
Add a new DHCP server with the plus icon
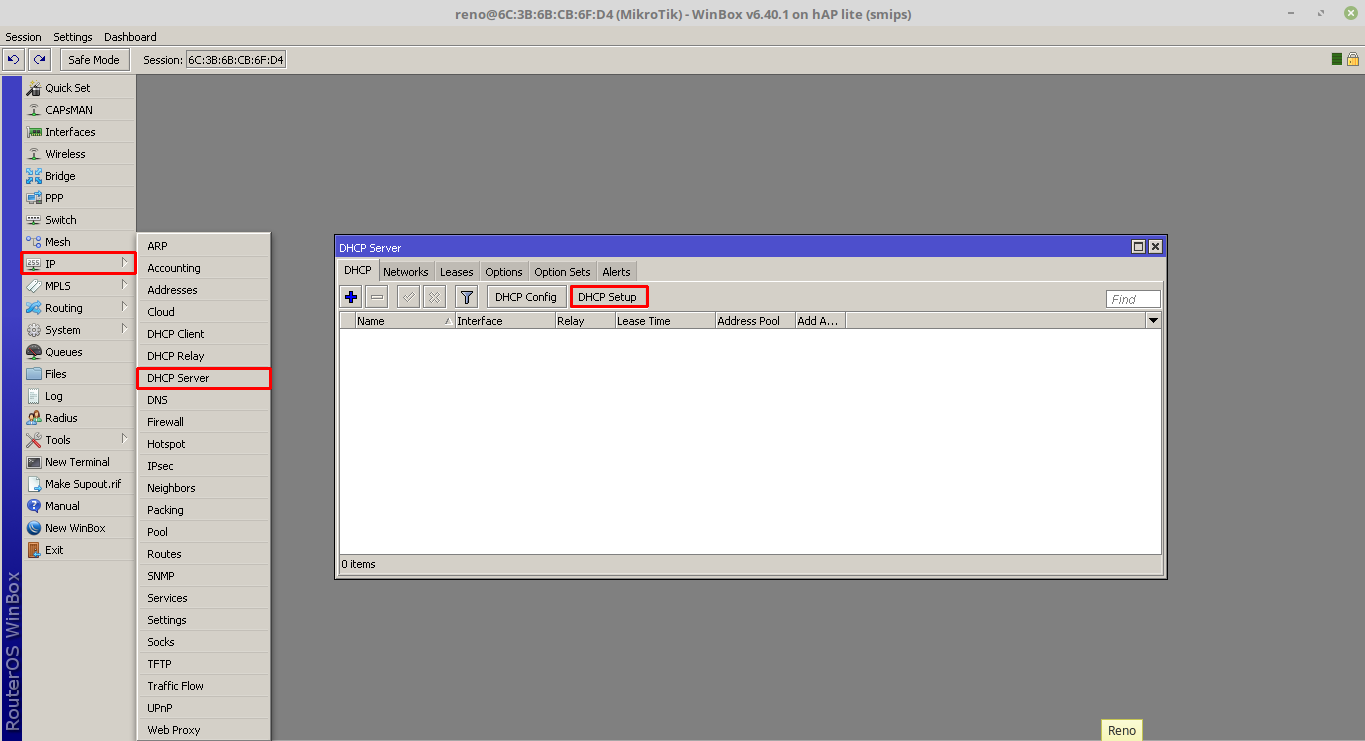(350, 296)
